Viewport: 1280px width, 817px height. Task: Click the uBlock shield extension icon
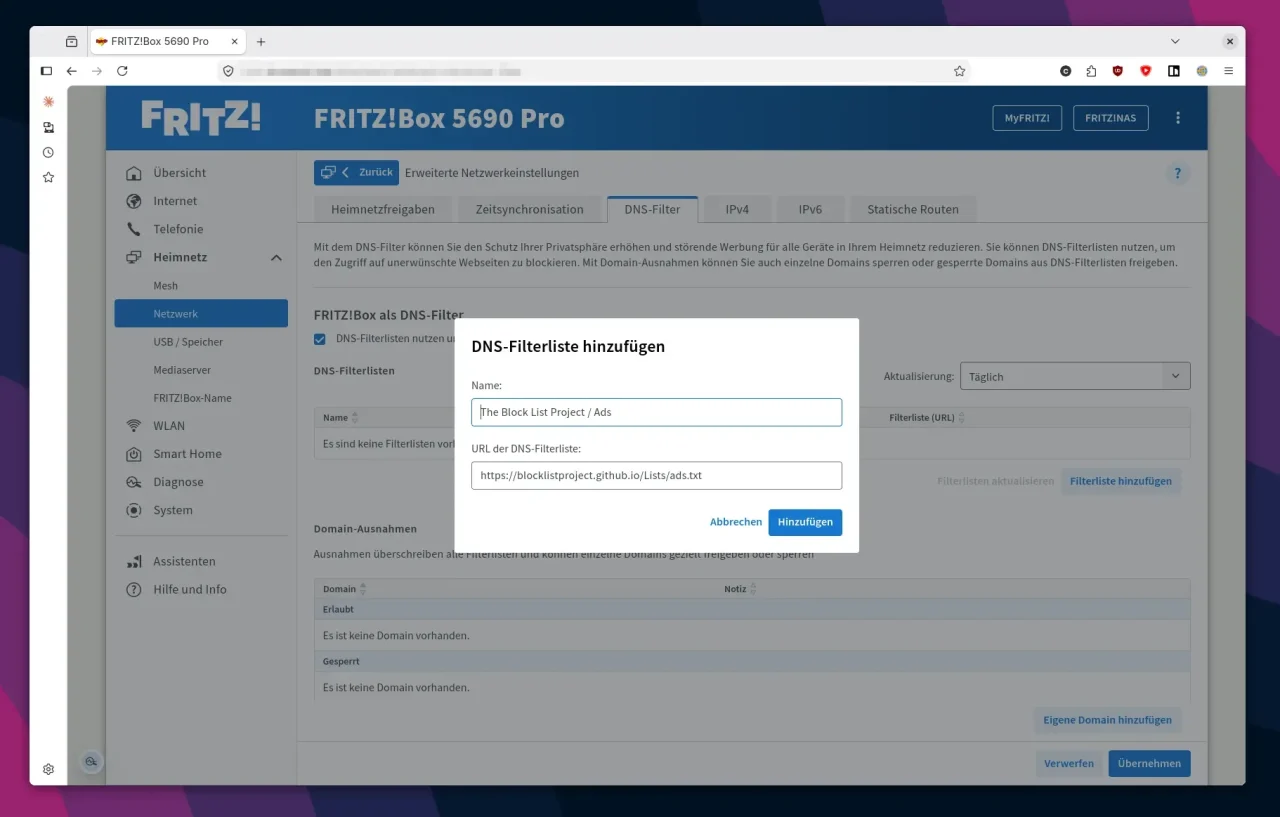1118,71
